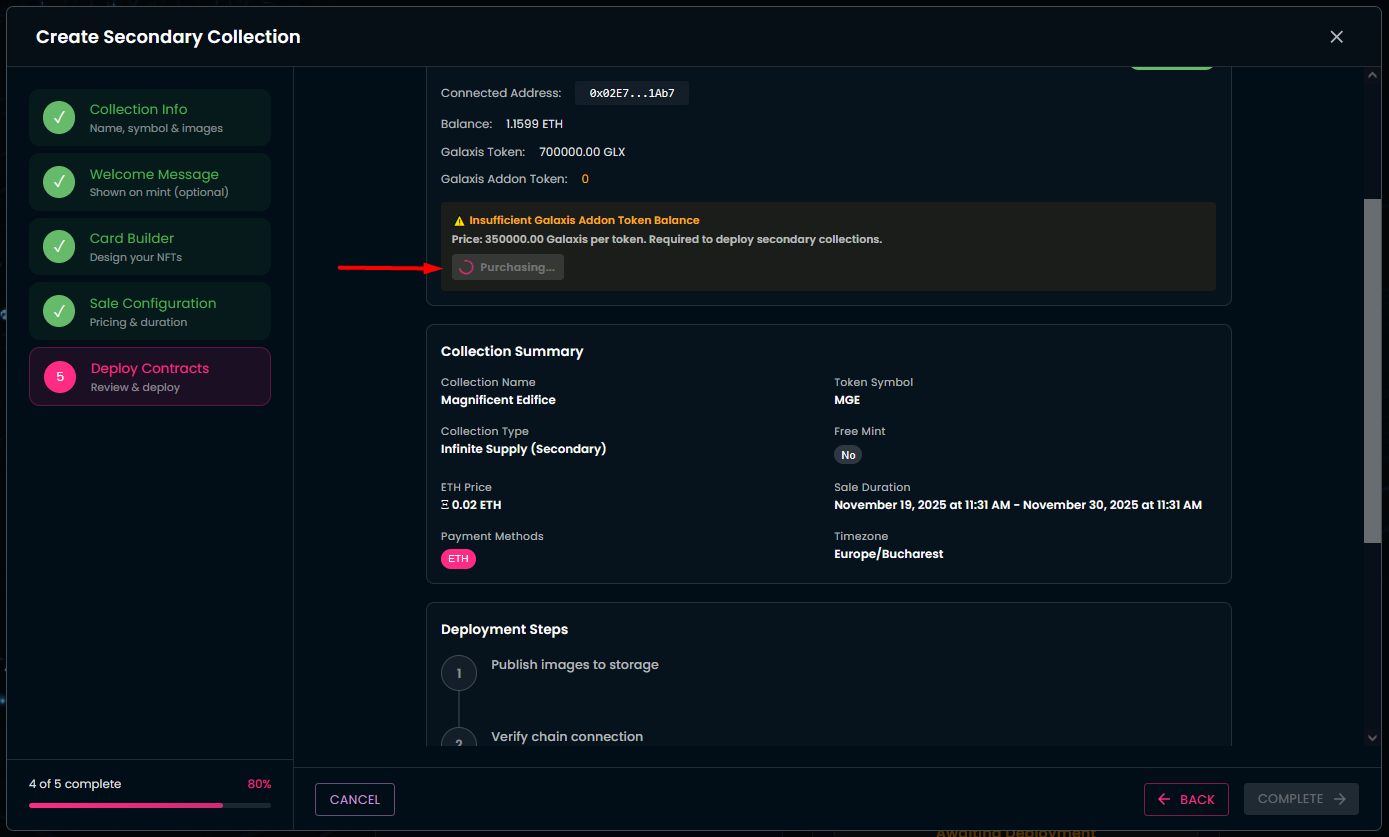Click the Sale Configuration checkmark icon
The image size is (1389, 837).
coord(59,311)
